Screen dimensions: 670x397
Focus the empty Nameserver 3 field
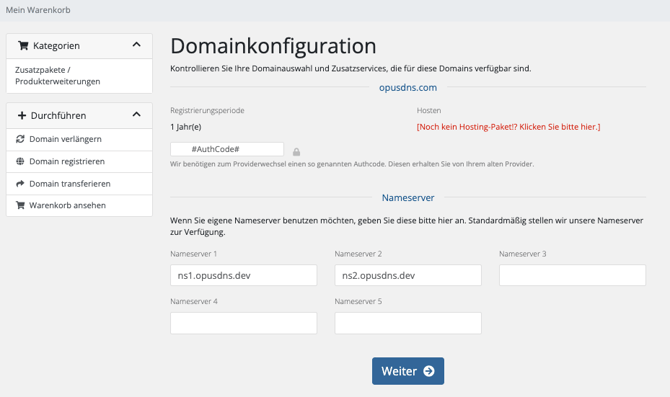coord(573,275)
